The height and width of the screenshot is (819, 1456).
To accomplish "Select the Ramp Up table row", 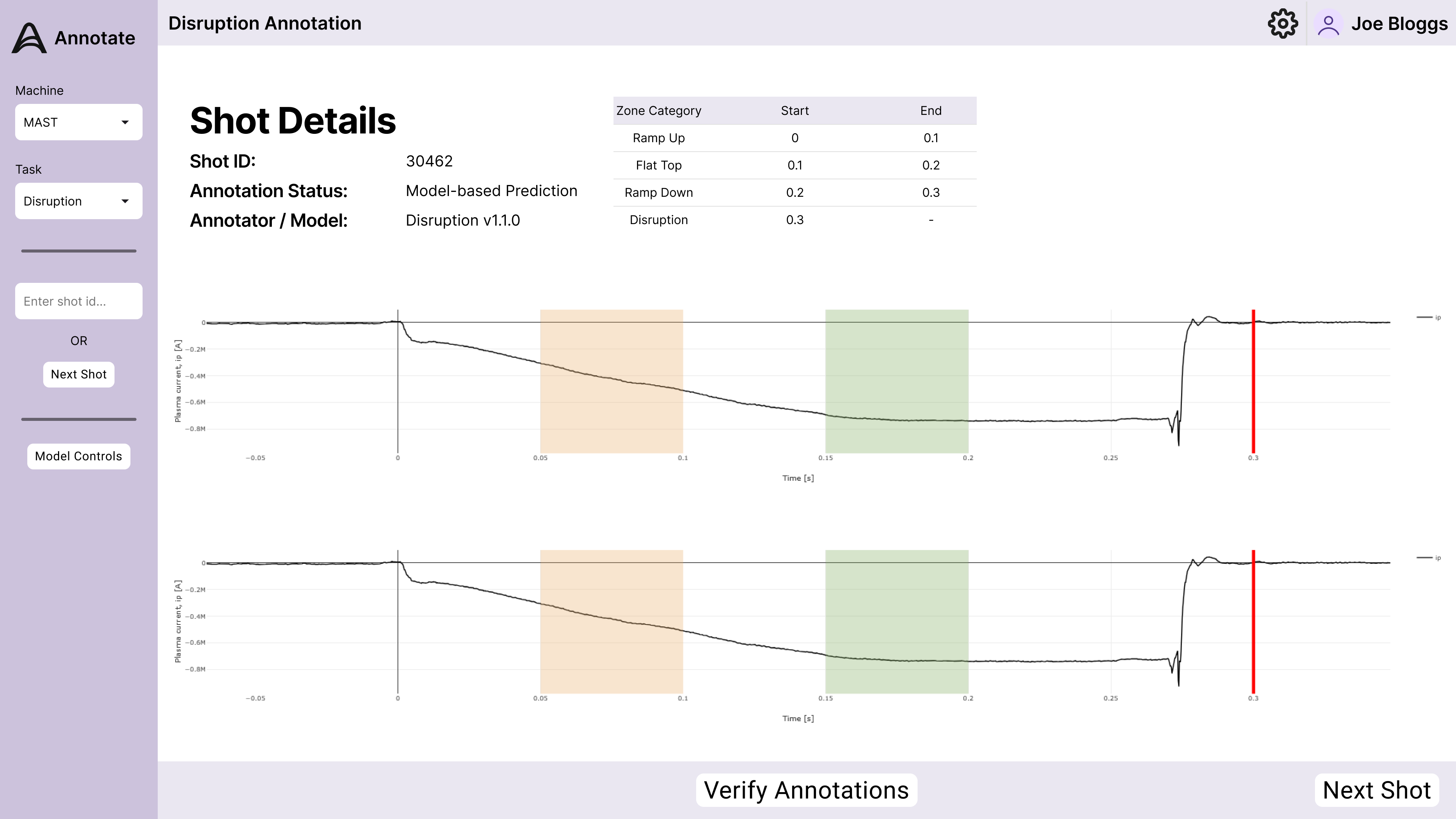I will tap(794, 138).
